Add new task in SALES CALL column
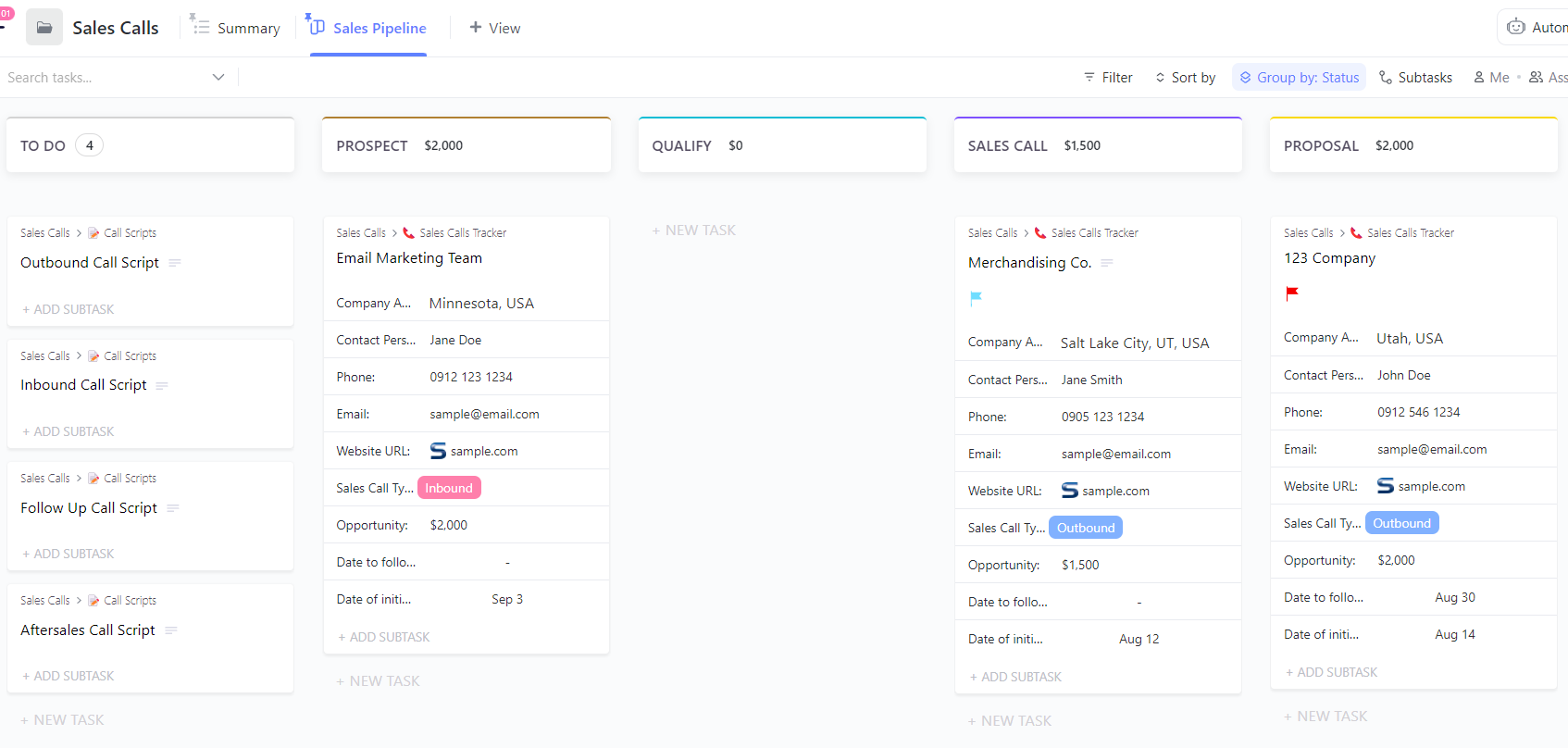 [1010, 721]
